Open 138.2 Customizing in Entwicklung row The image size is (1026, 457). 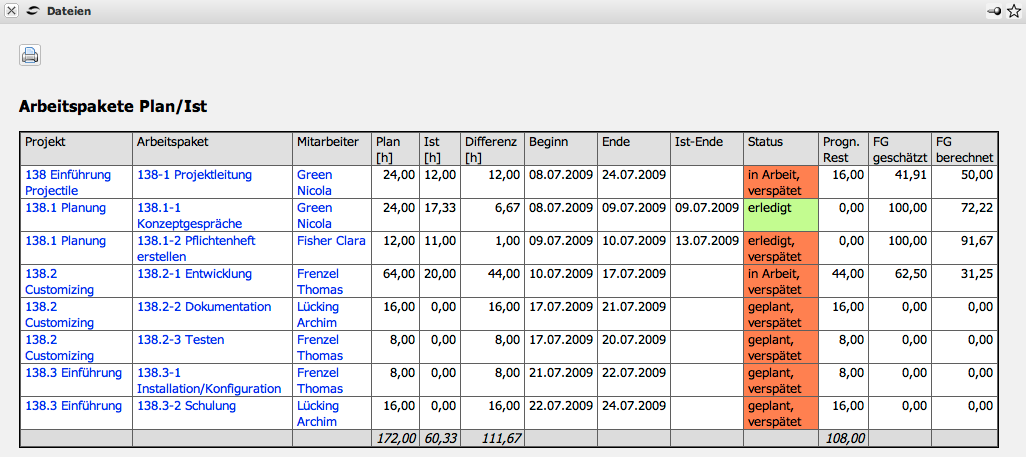click(x=60, y=282)
